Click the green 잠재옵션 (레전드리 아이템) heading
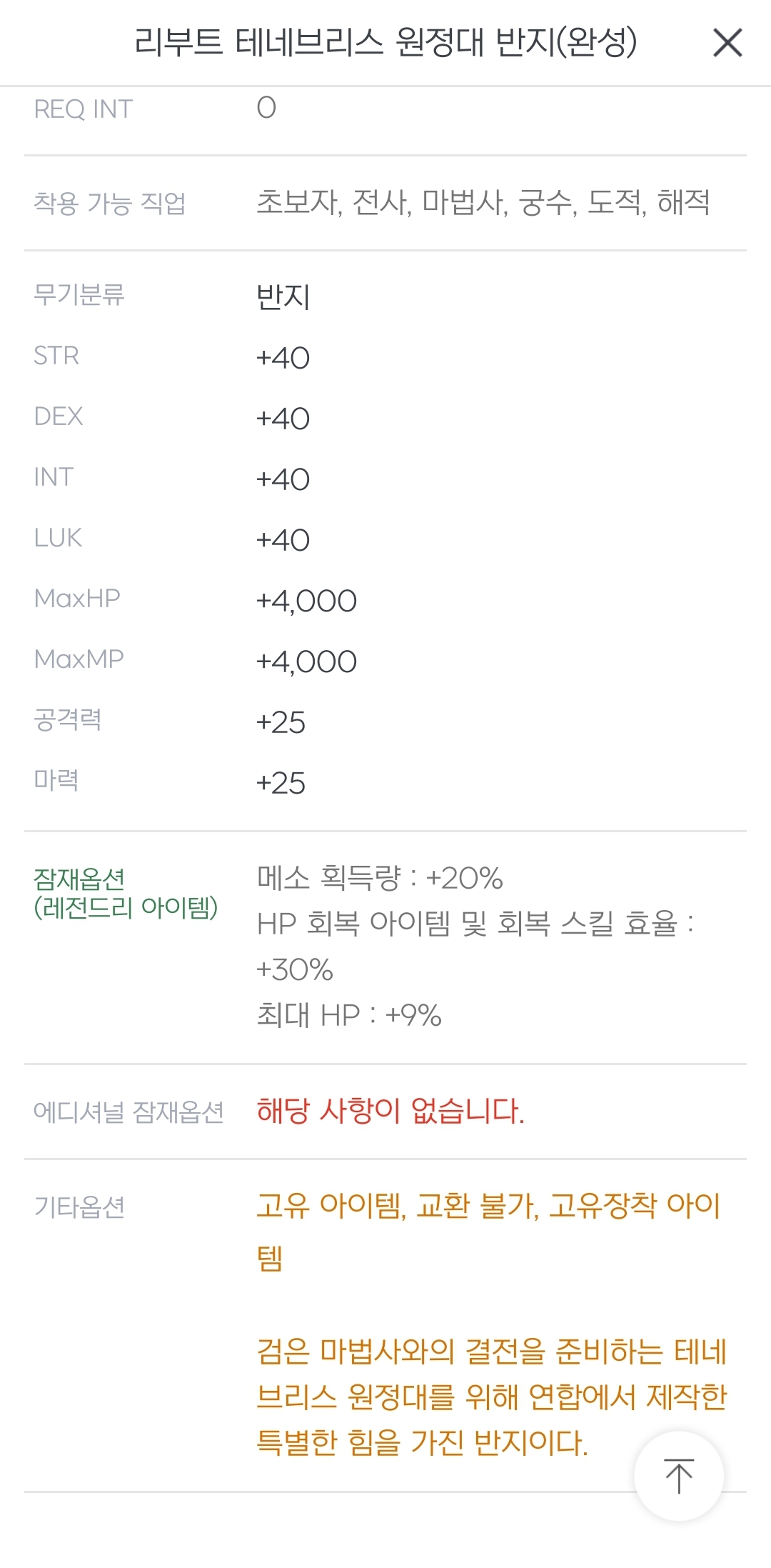The width and height of the screenshot is (771, 1568). coord(126,893)
